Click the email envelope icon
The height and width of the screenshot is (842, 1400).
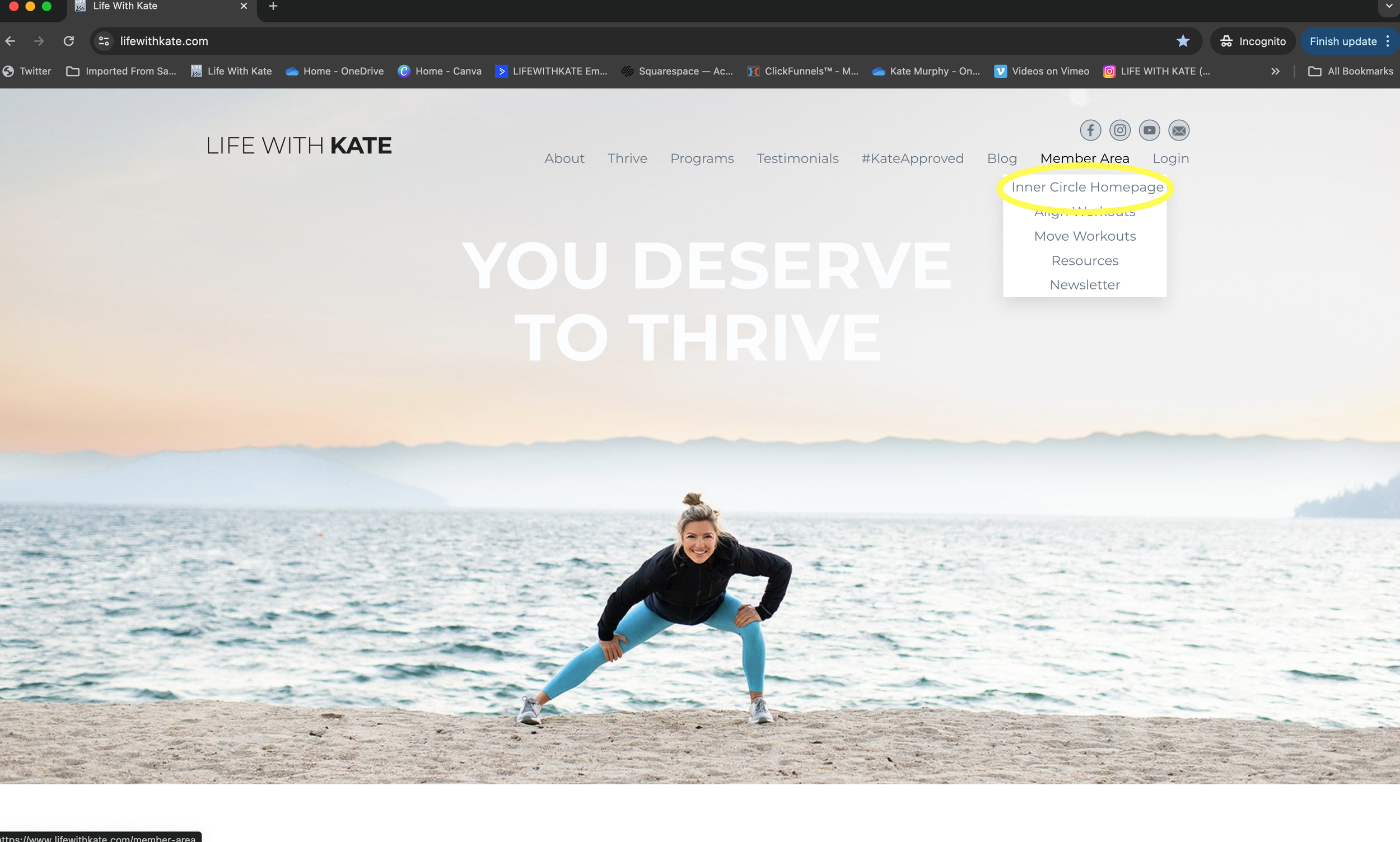tap(1178, 130)
